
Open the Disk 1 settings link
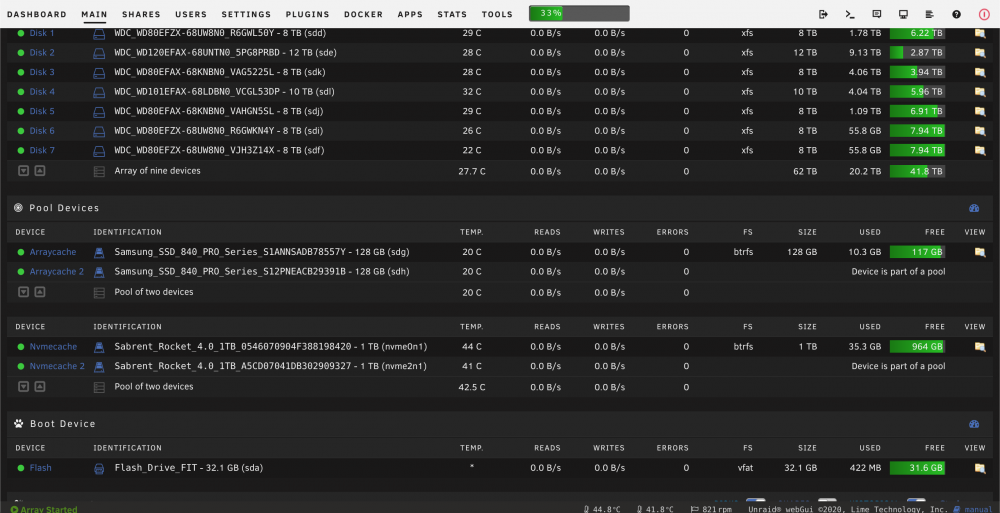tap(42, 33)
